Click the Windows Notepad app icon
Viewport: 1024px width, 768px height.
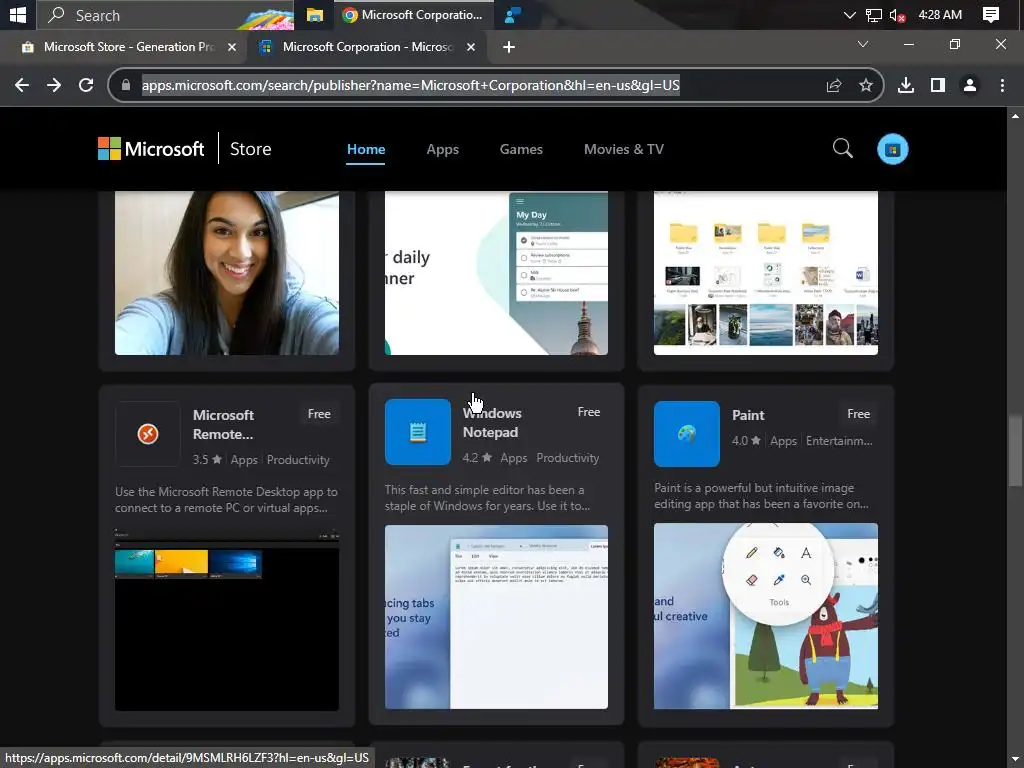(417, 432)
